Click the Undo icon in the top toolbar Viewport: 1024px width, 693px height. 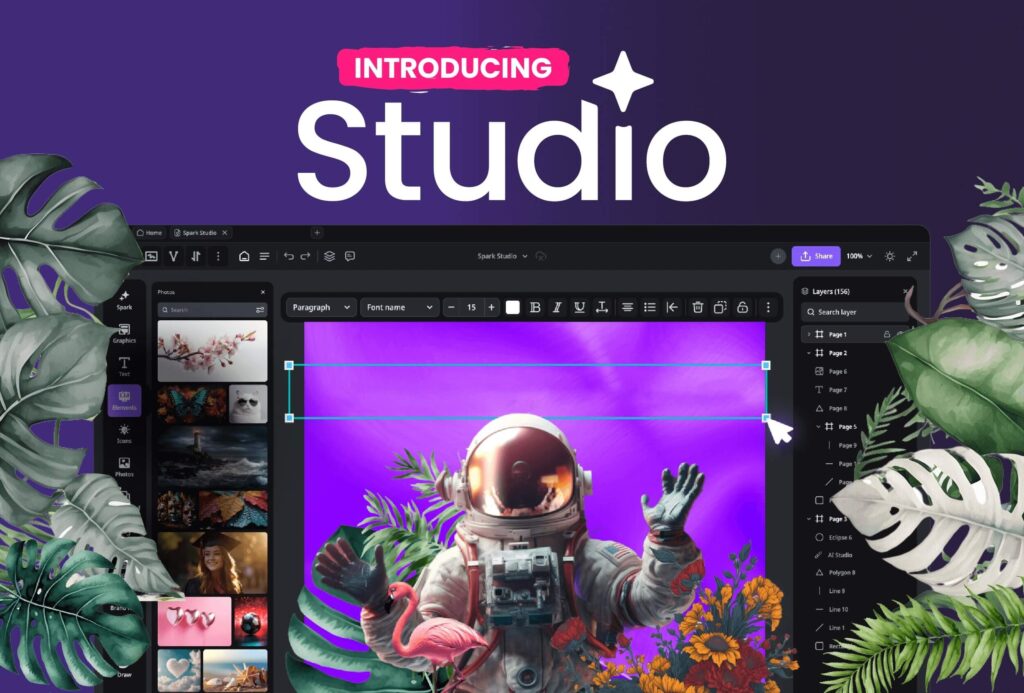click(289, 256)
